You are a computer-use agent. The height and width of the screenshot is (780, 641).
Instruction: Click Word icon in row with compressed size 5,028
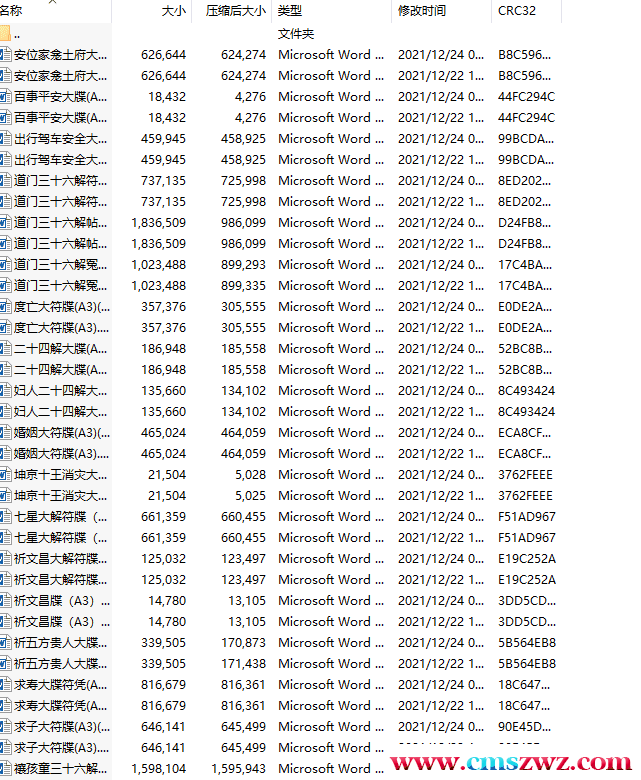pyautogui.click(x=5, y=475)
